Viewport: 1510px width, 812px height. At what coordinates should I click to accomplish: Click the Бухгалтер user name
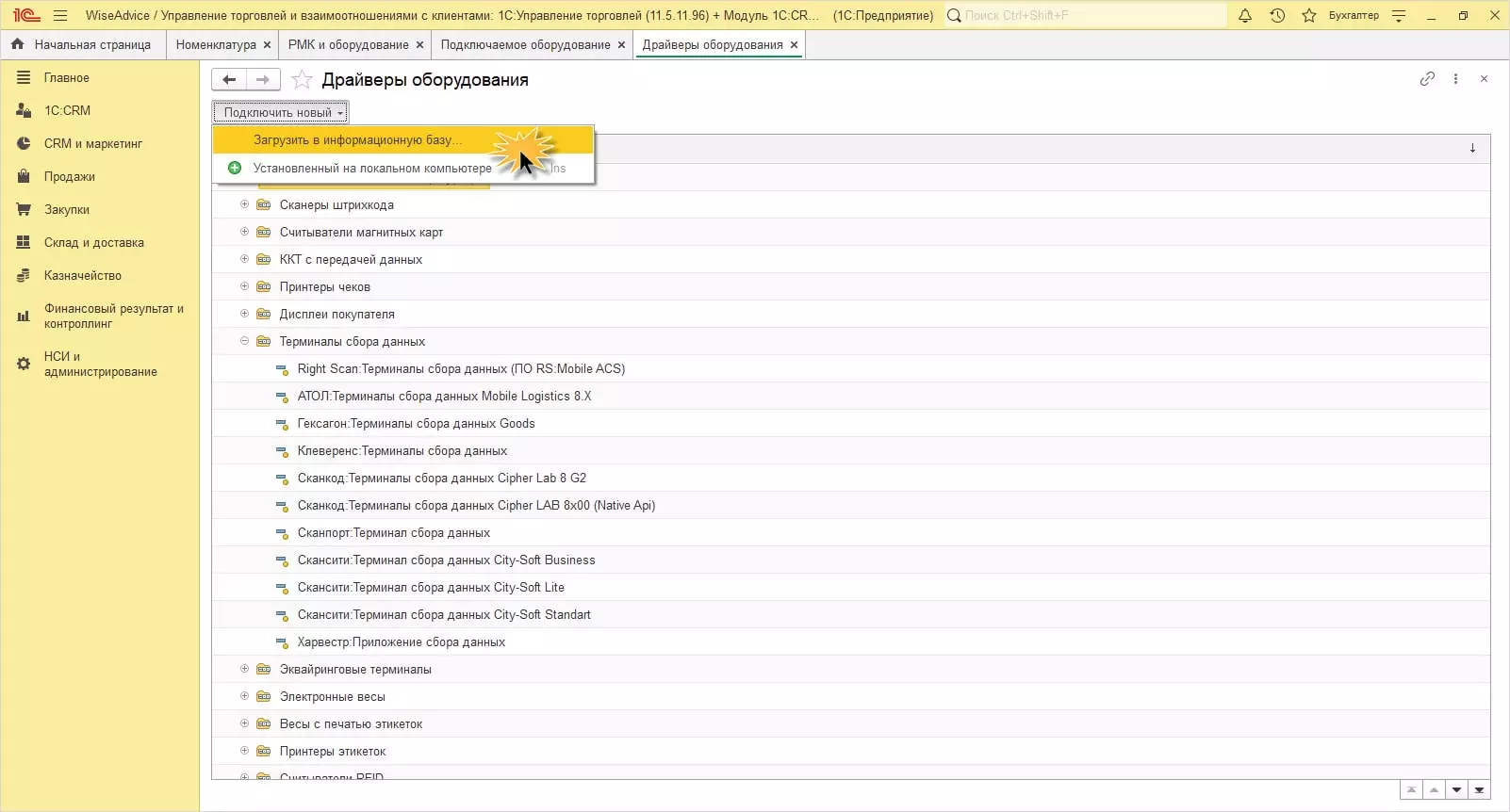coord(1354,15)
